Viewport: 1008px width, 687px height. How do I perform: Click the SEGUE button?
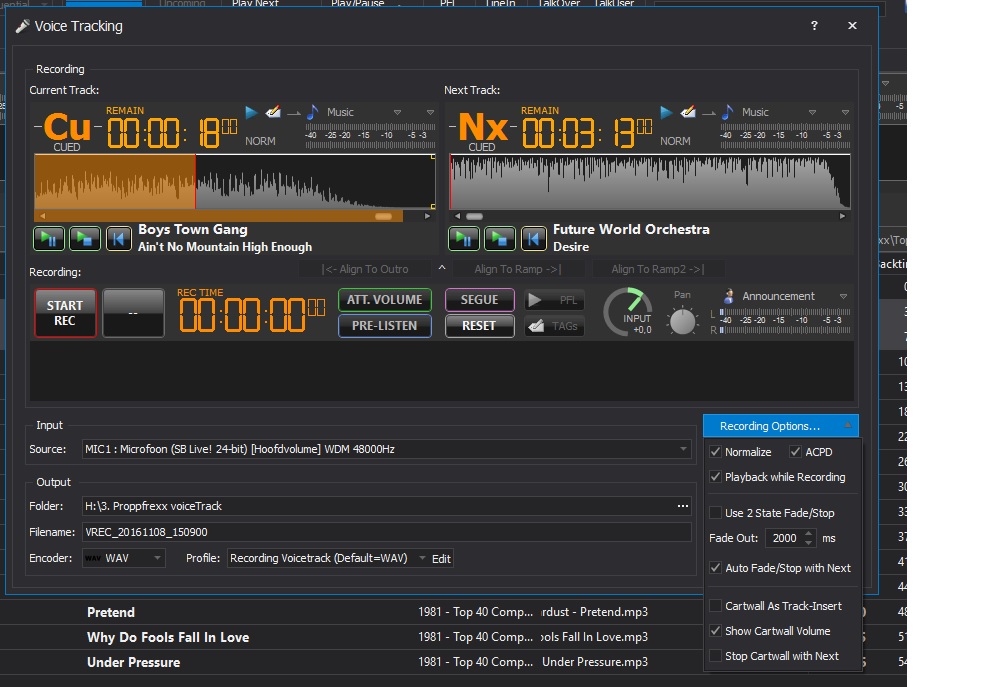tap(480, 300)
